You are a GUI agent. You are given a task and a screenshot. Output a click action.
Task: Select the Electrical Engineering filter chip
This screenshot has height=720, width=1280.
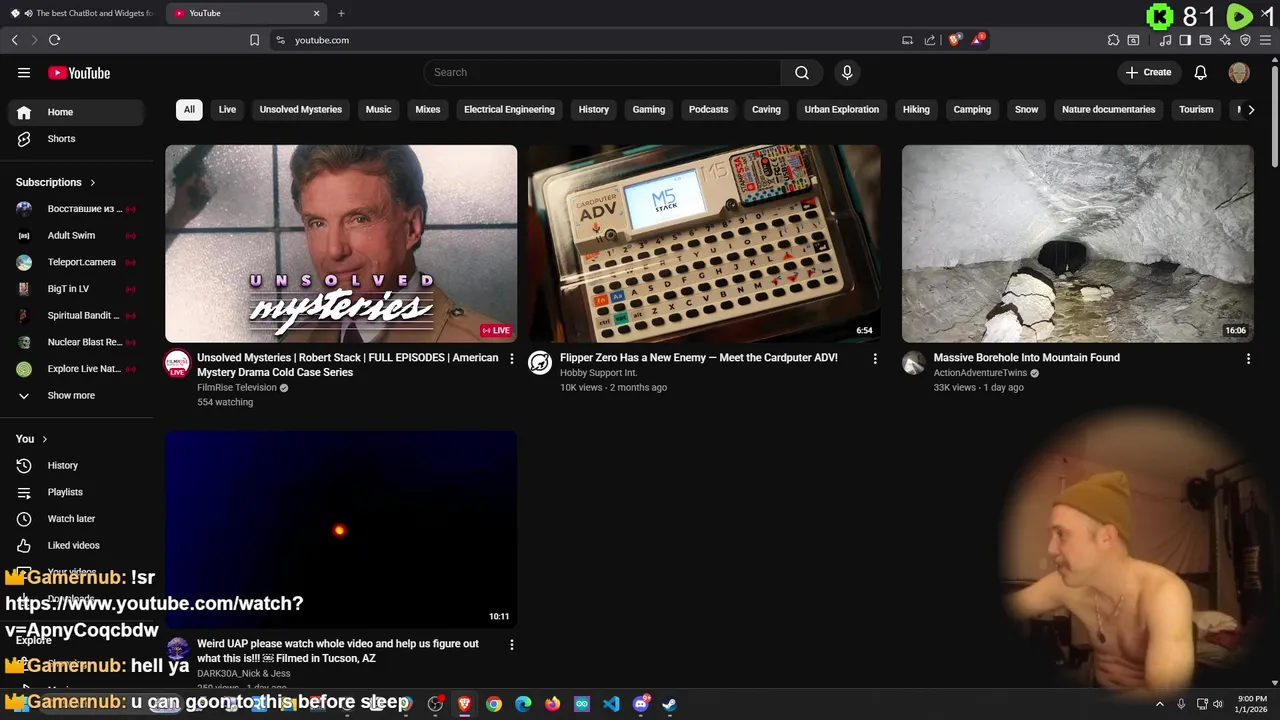[509, 109]
